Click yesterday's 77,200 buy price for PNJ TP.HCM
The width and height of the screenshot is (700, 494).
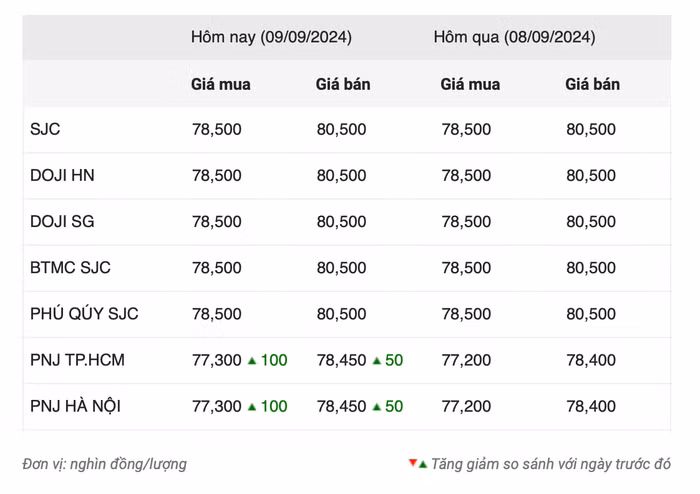click(466, 360)
